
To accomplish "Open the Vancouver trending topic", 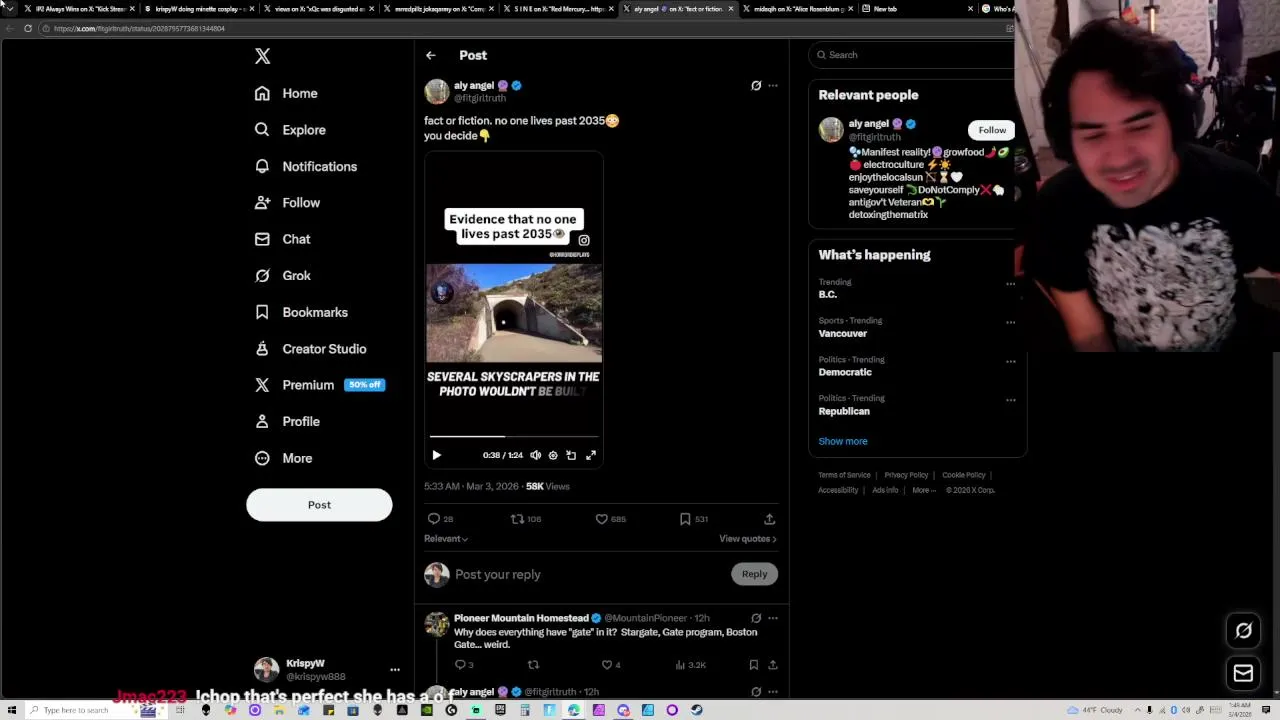I will 843,334.
